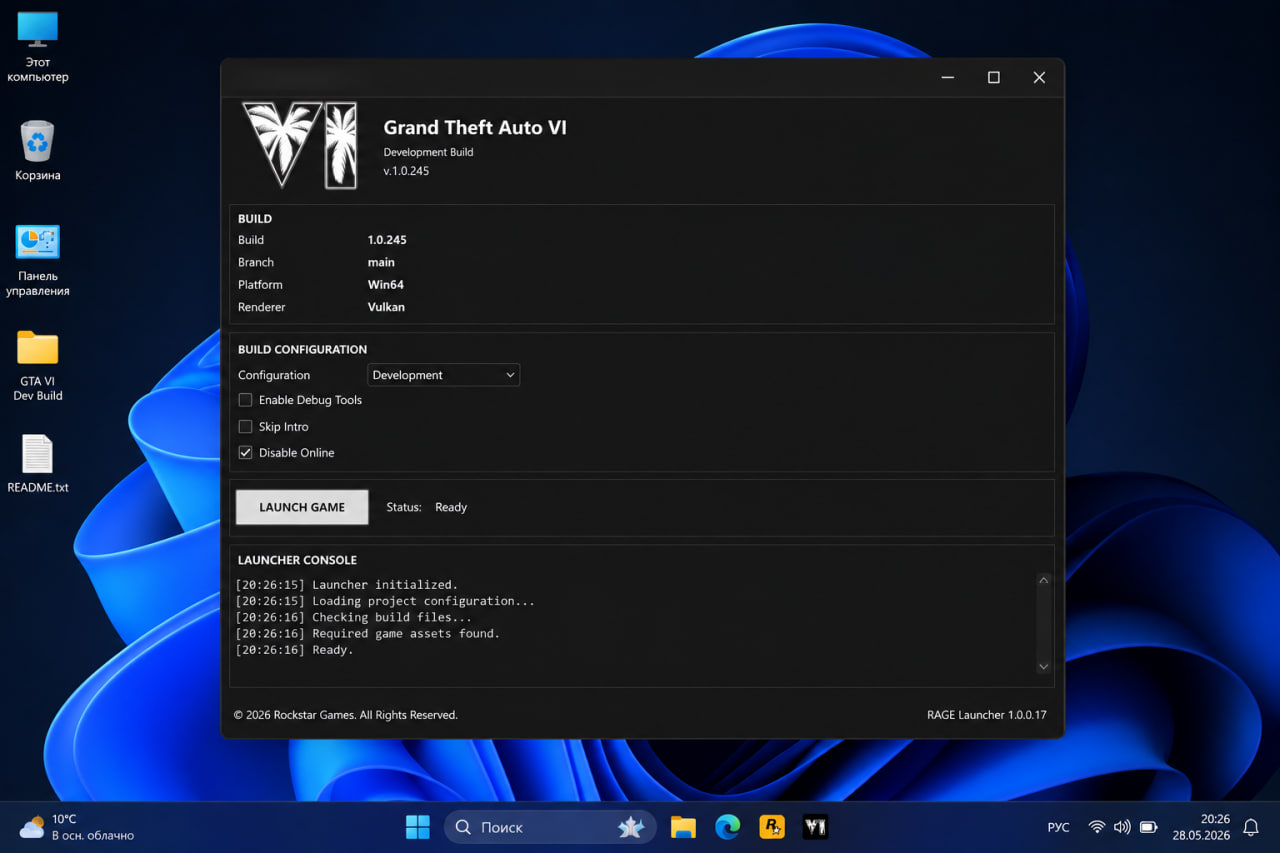The height and width of the screenshot is (853, 1280).
Task: Click the console scrollbar up arrow
Action: [x=1043, y=580]
